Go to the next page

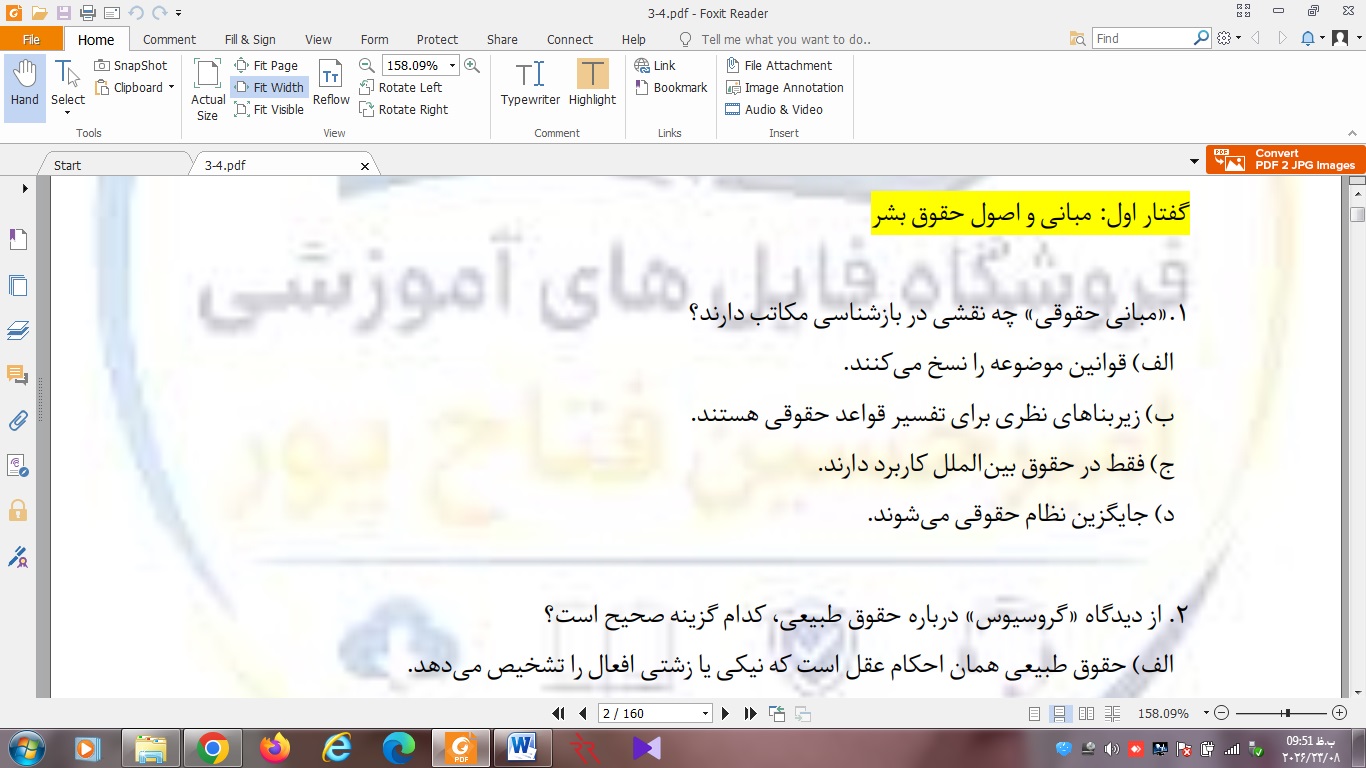coord(726,713)
